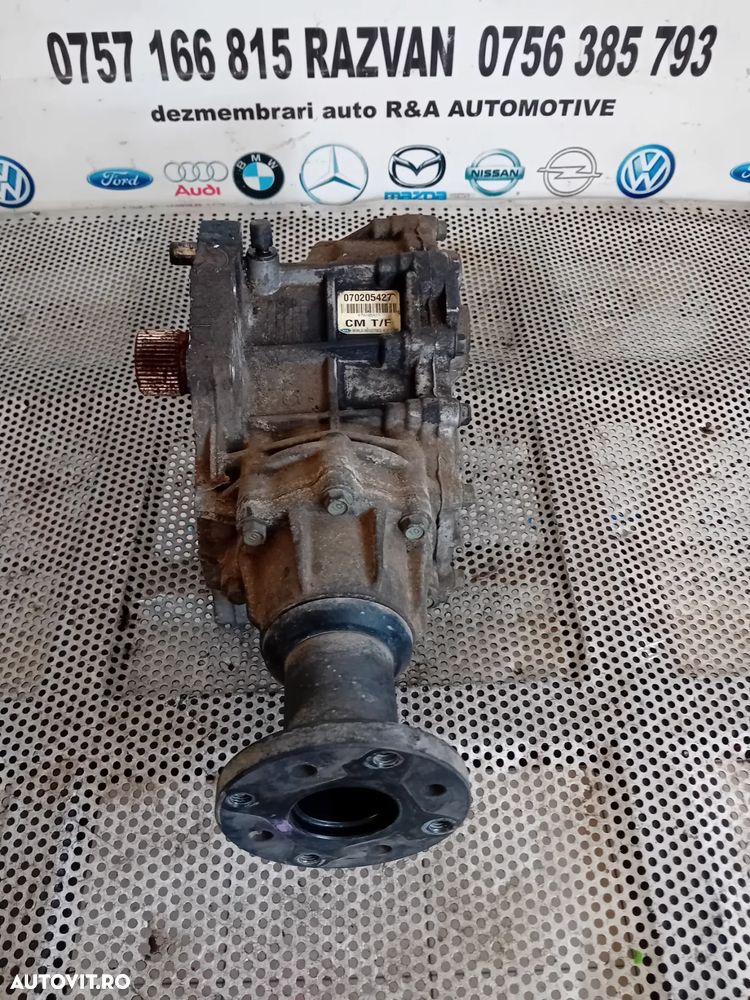750x1000 pixels.
Task: Click the name RAZVAN in the banner
Action: 379,53
